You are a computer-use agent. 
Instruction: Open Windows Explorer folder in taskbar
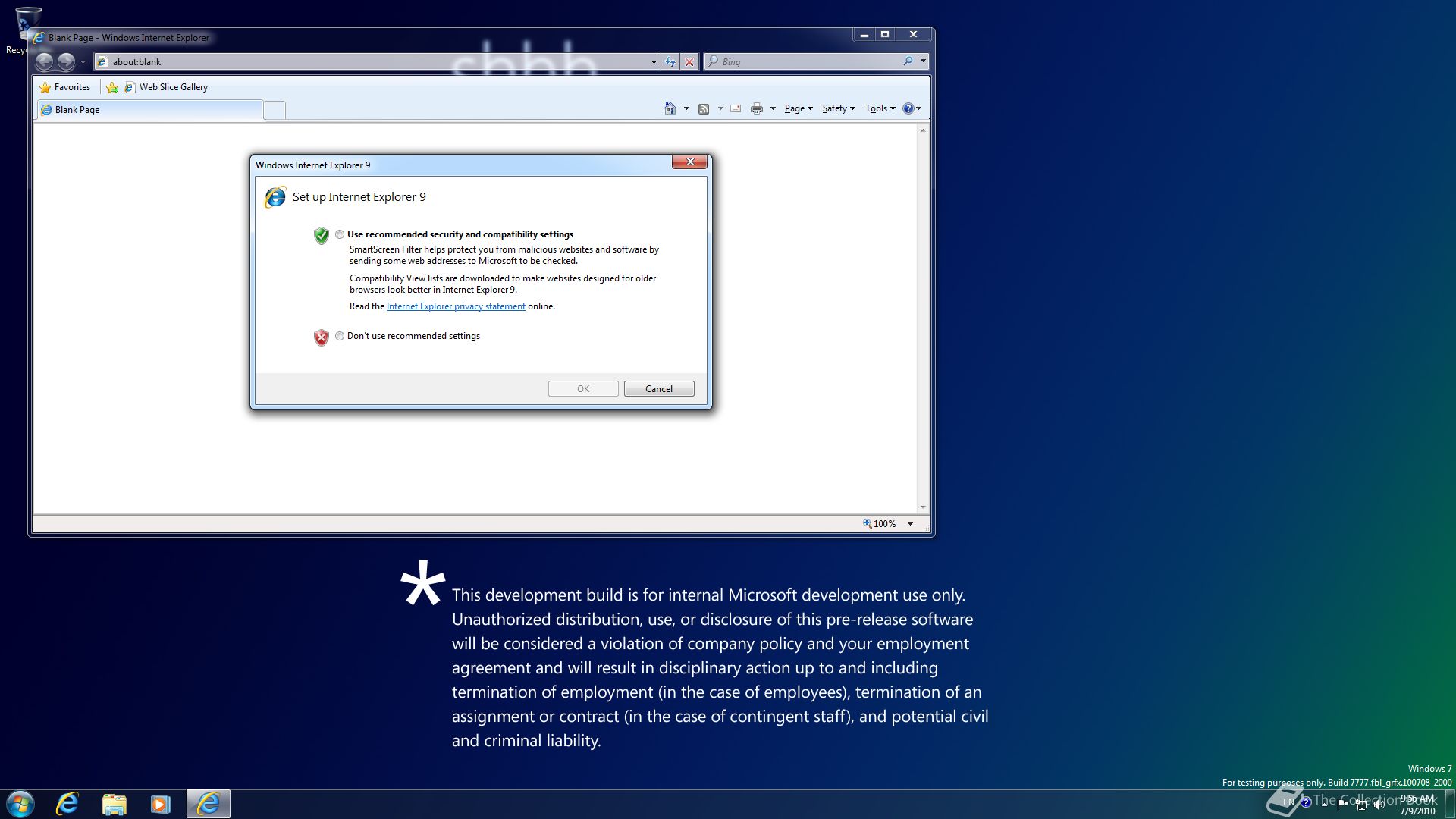[x=114, y=804]
